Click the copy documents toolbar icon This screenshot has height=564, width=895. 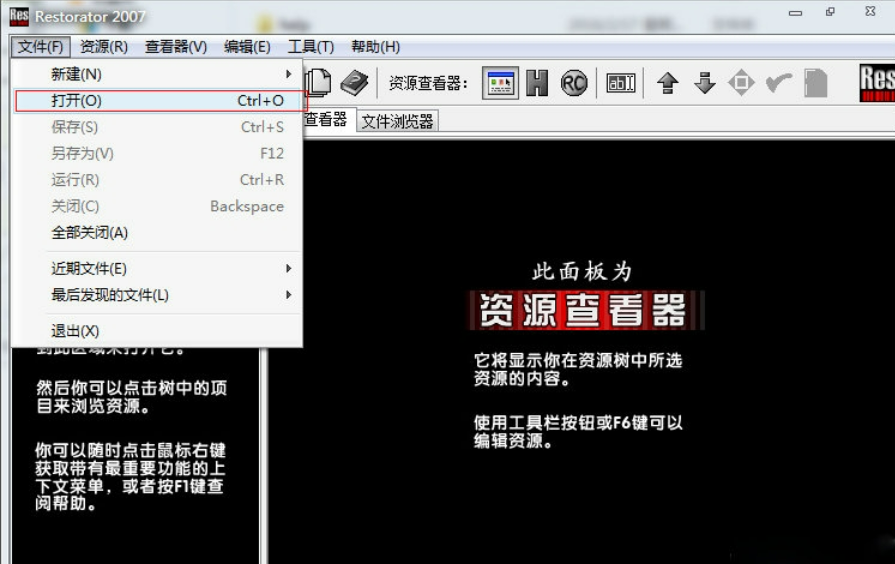tap(318, 83)
